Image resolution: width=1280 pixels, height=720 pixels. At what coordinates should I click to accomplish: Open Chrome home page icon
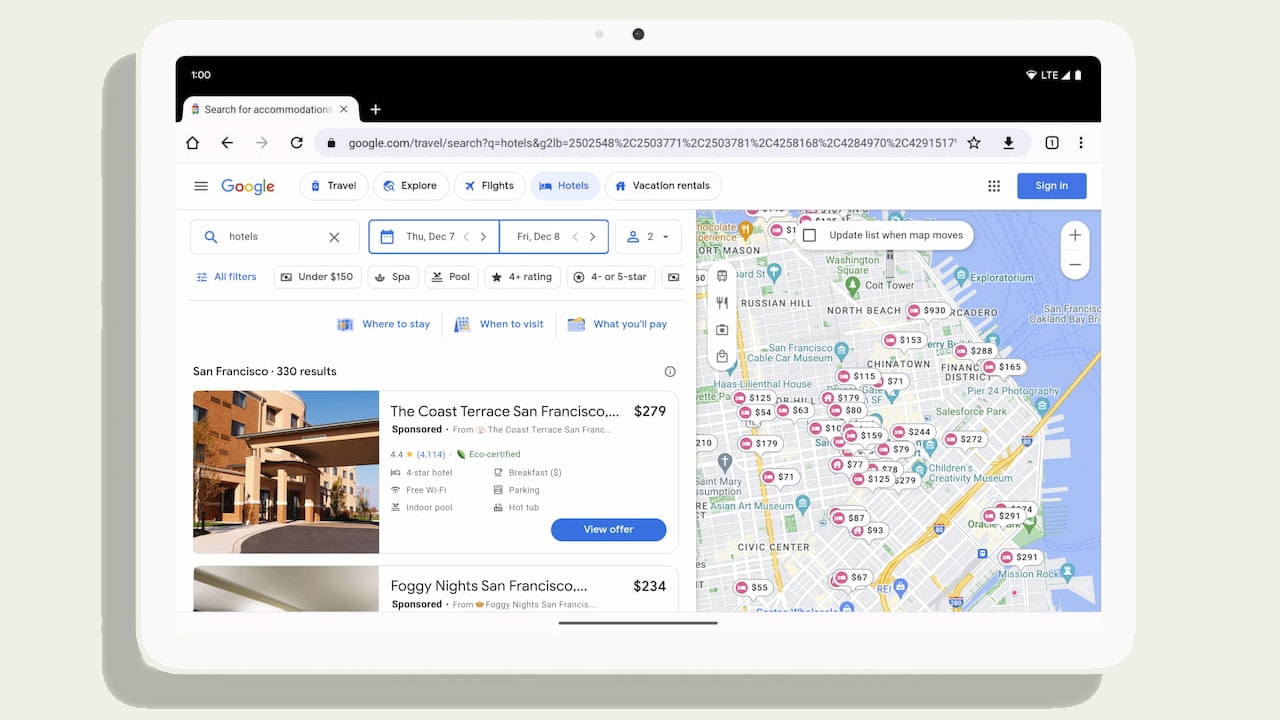[193, 143]
